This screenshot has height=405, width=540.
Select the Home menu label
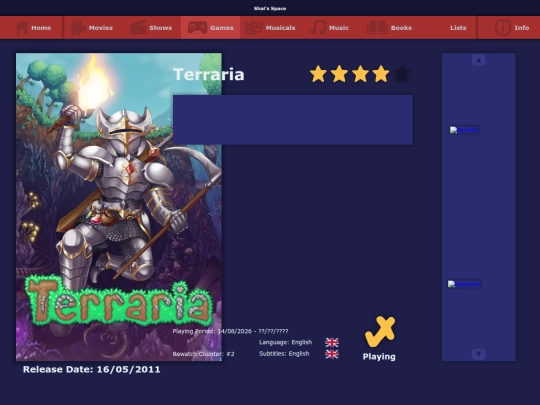pos(41,28)
